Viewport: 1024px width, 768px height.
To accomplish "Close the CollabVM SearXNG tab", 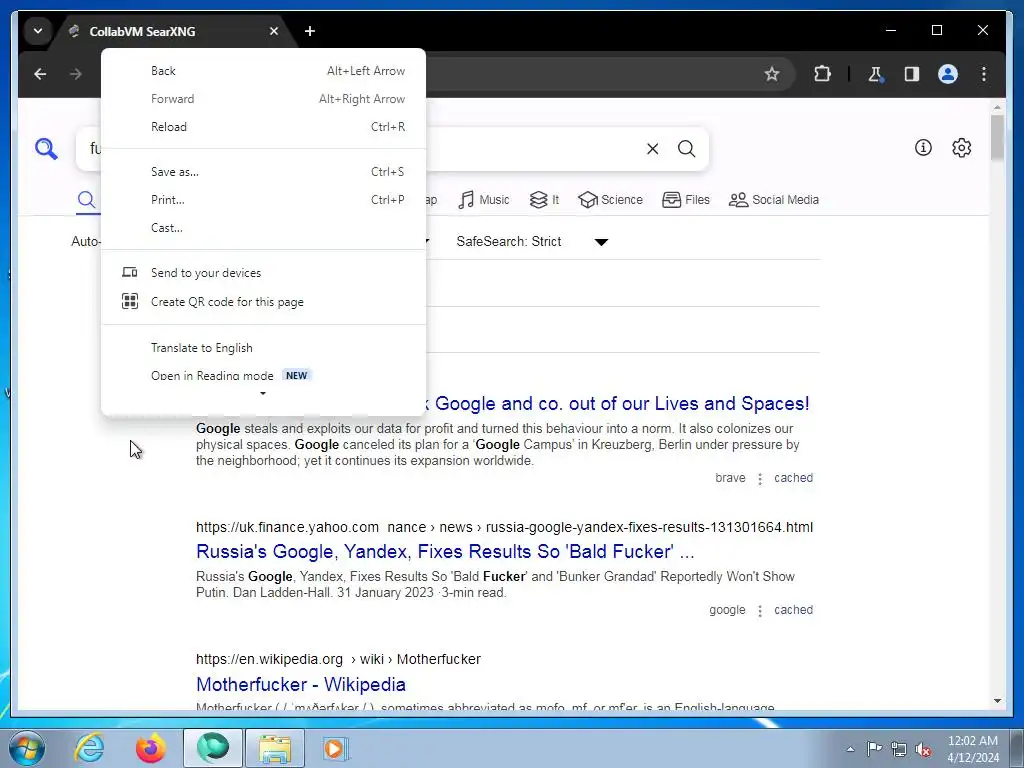I will coord(274,31).
